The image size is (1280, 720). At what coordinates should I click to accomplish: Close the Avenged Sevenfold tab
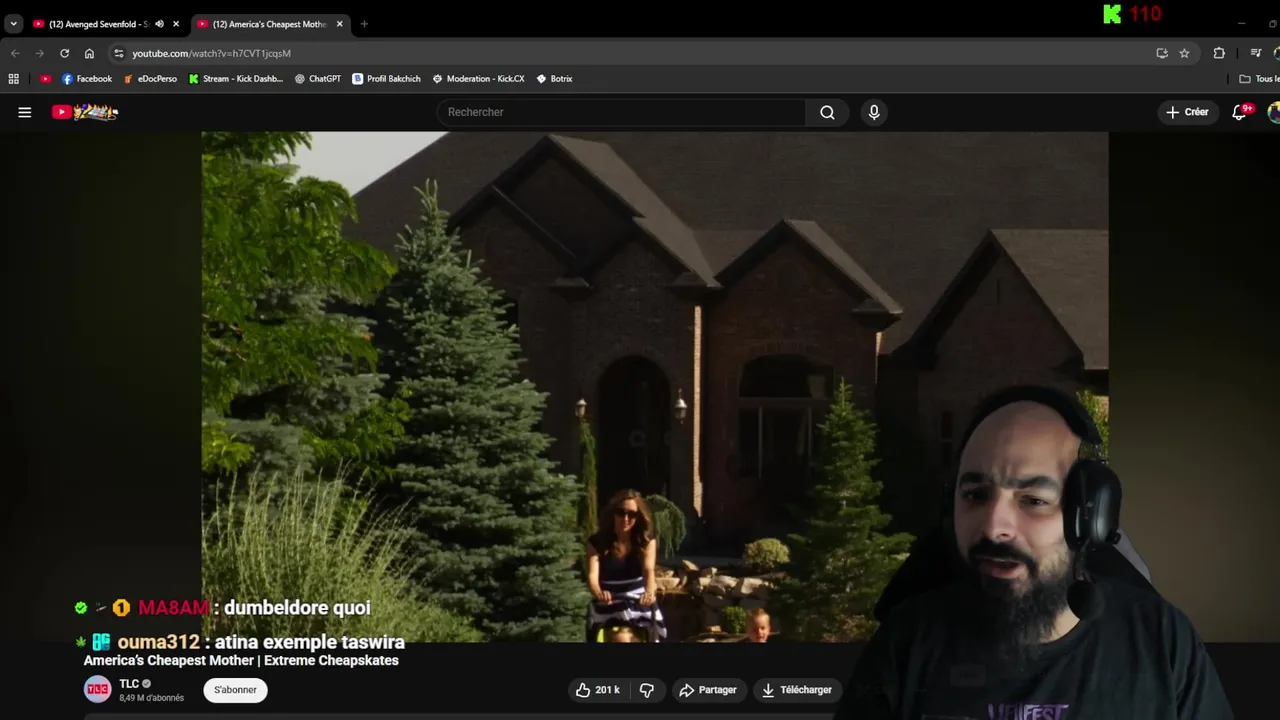[x=176, y=24]
